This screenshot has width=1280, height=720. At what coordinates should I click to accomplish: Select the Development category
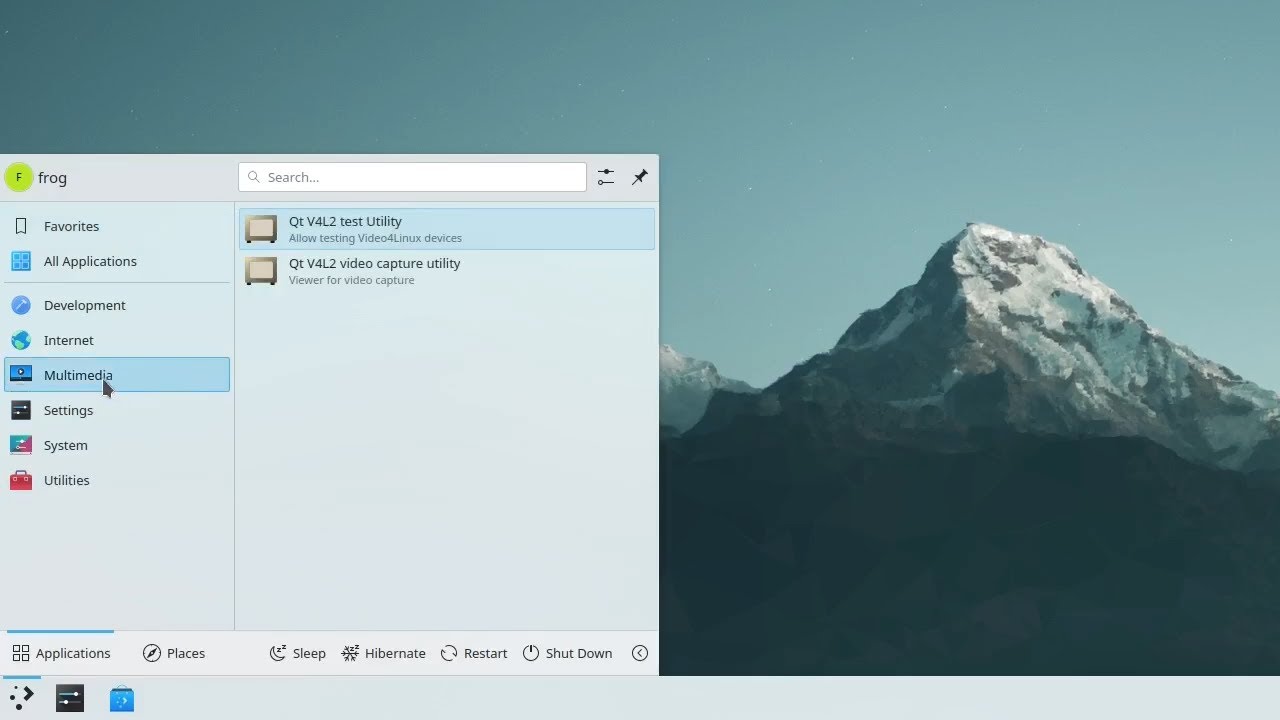[117, 305]
